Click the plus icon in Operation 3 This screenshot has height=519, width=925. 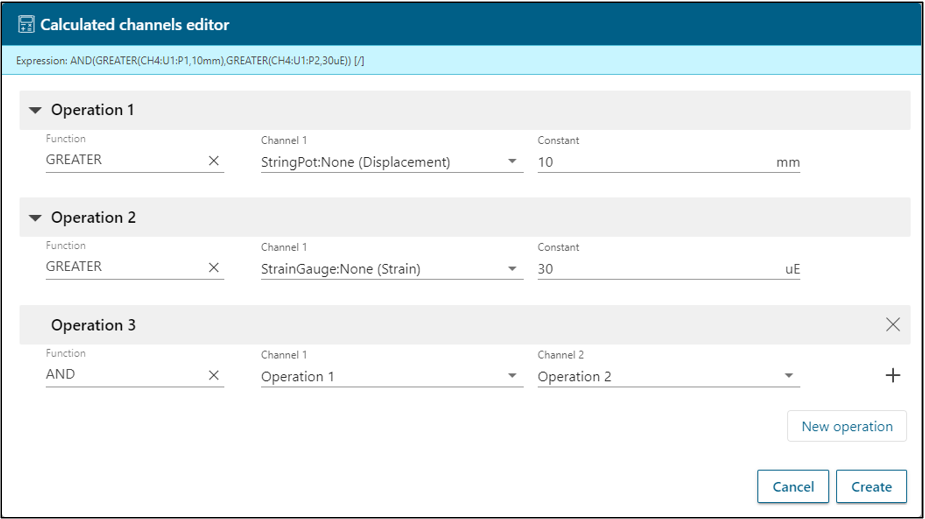(892, 375)
